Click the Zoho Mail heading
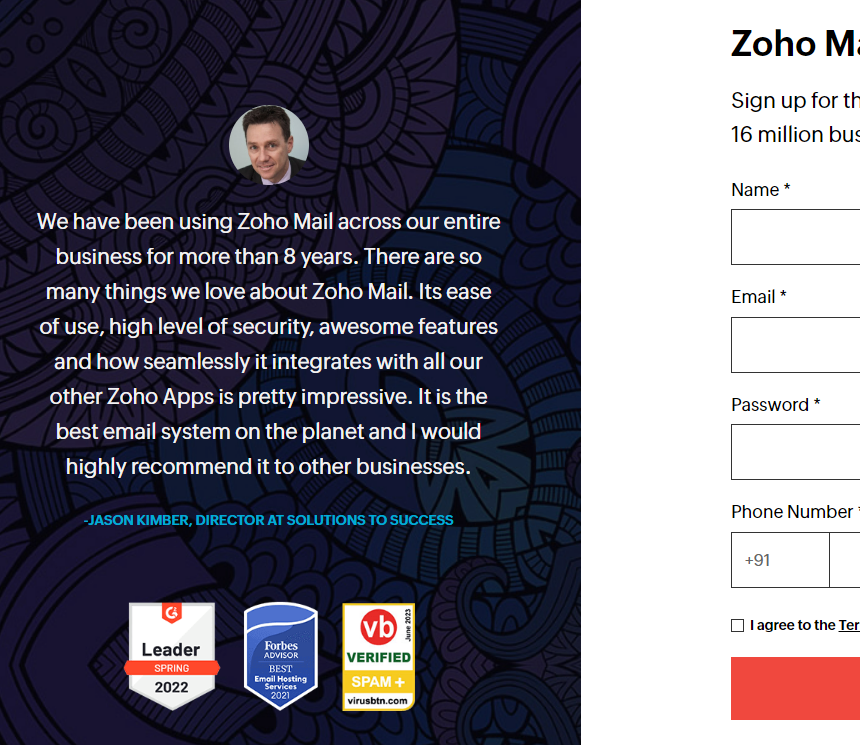 [x=795, y=43]
